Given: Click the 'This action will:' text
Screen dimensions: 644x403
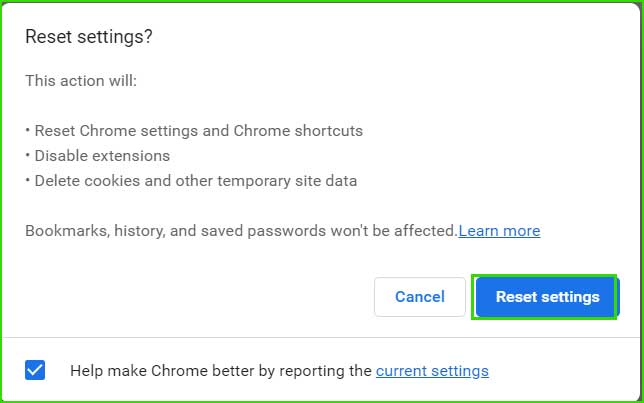Looking at the screenshot, I should coord(81,81).
